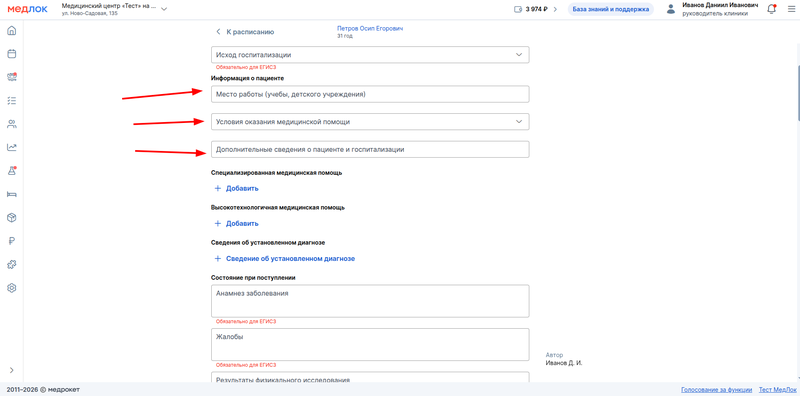Open the settings gear sidebar icon
The image size is (800, 396).
tap(12, 288)
